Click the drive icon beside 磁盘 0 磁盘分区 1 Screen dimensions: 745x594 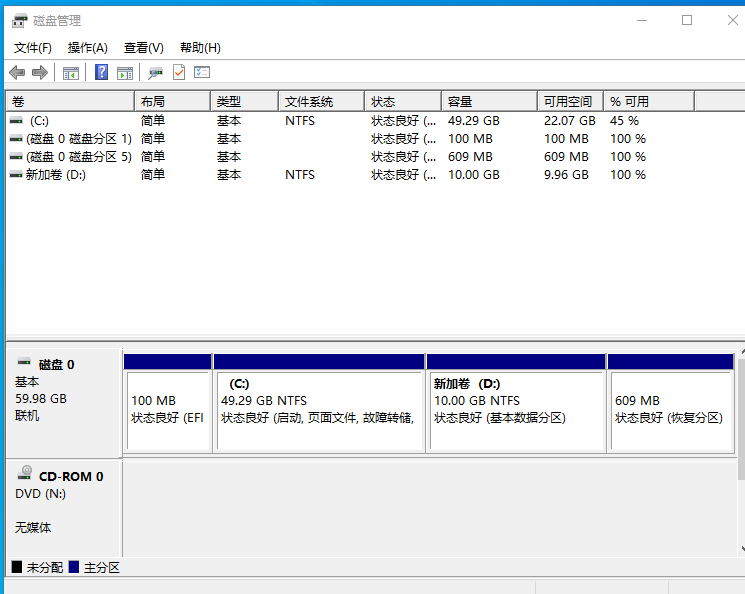(16, 139)
